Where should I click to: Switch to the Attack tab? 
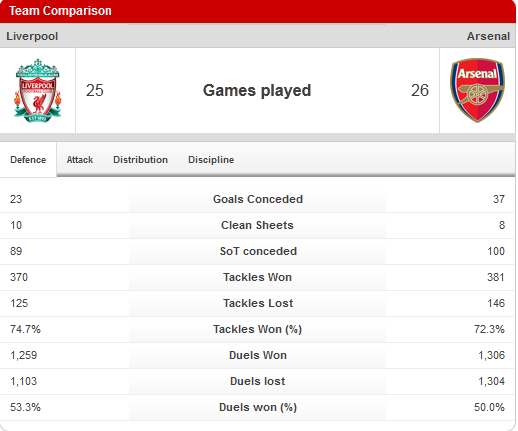[80, 160]
